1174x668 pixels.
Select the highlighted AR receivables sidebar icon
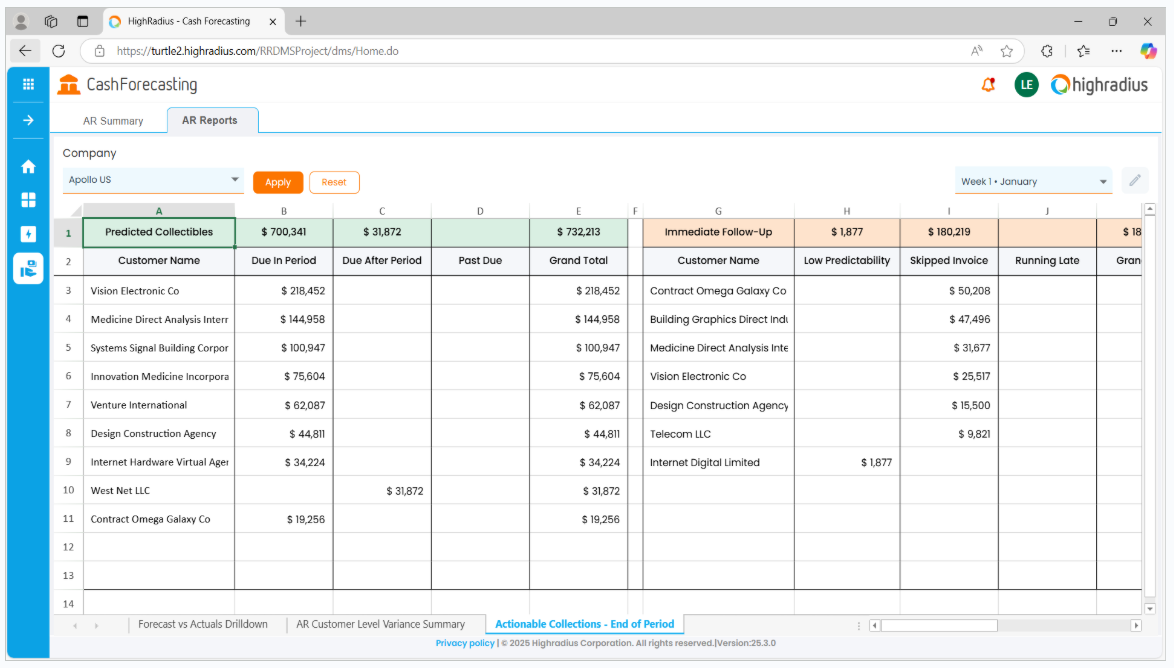(x=28, y=268)
